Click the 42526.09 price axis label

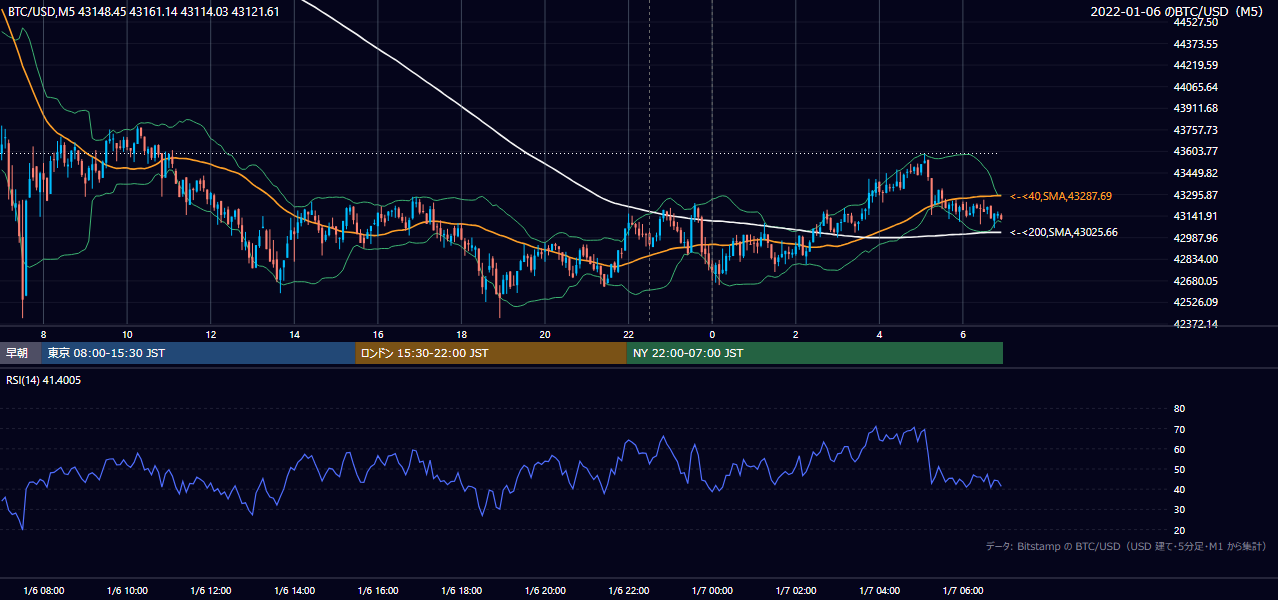[1196, 302]
